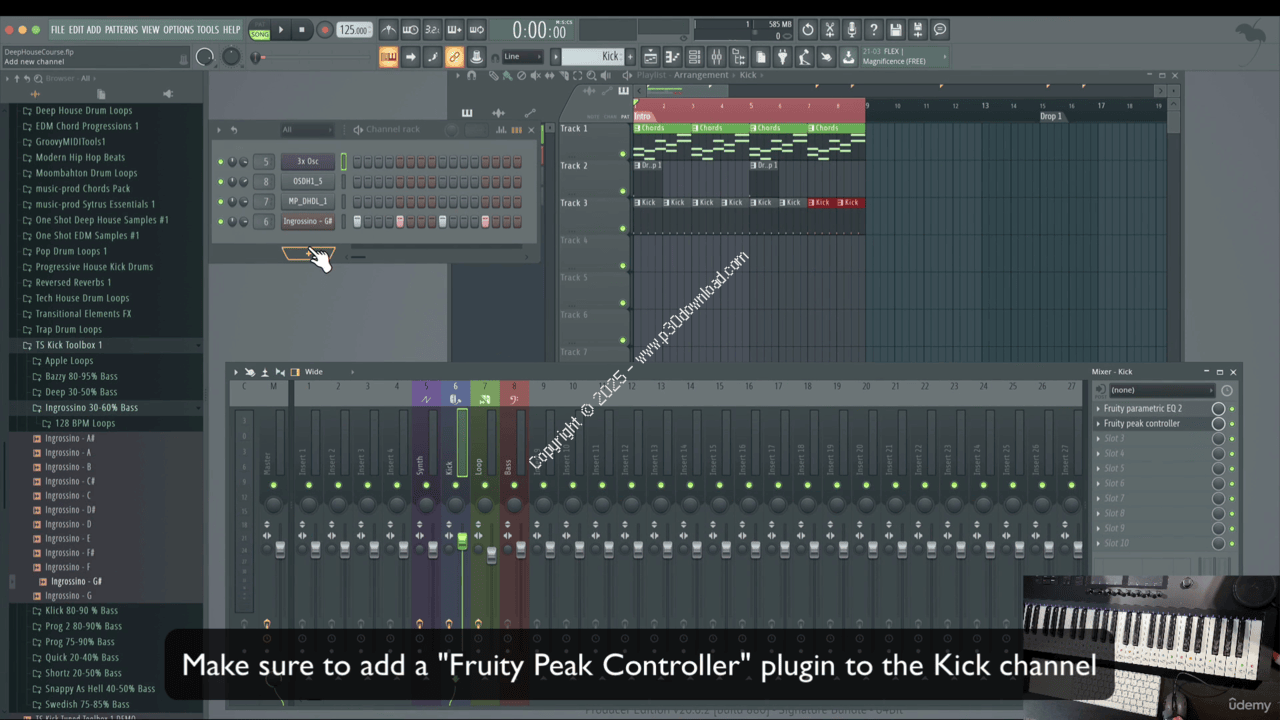
Task: Mute the OSDH1_5 channel green light
Action: coord(220,181)
